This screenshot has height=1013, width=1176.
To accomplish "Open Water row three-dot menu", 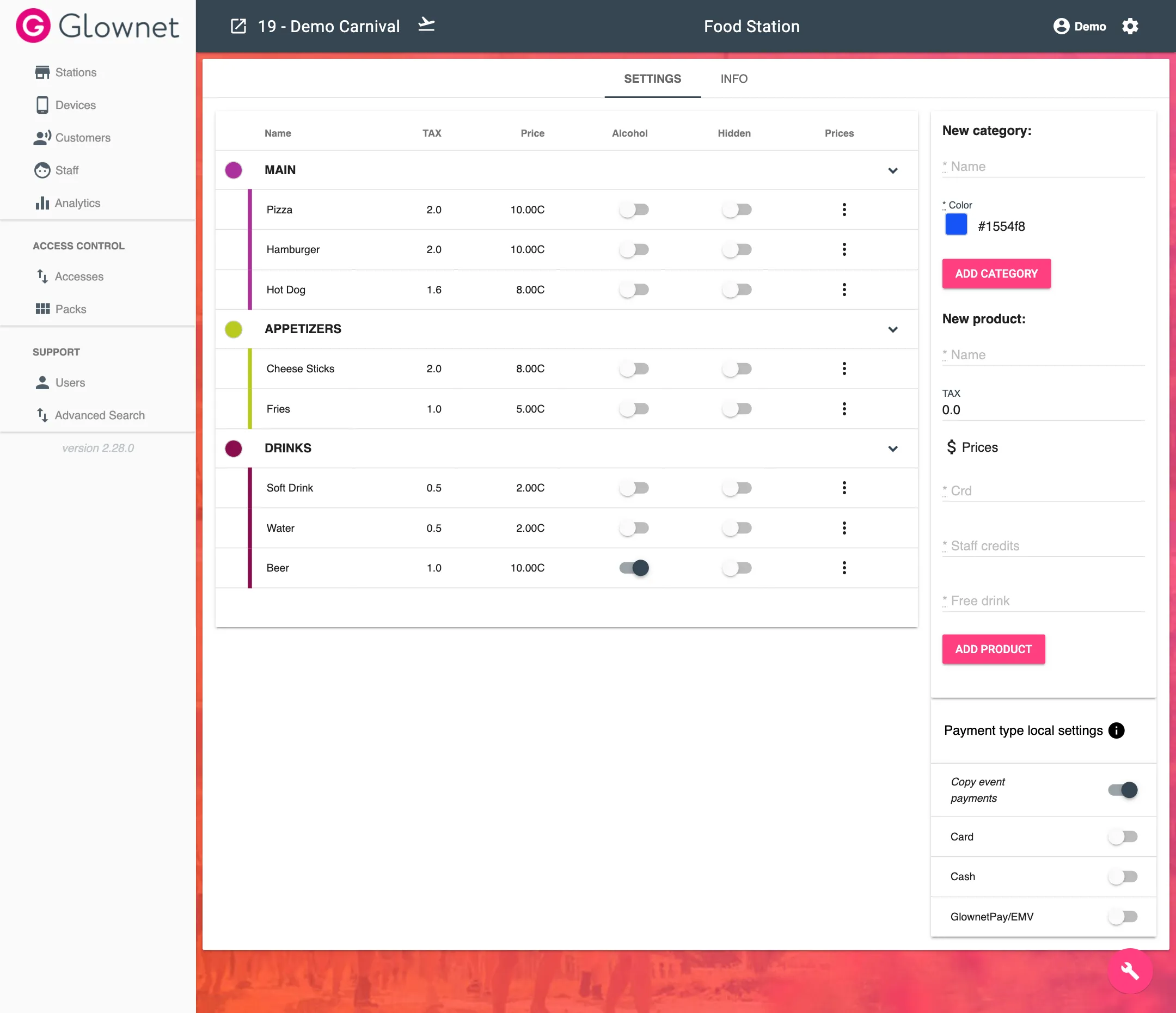I will click(844, 528).
